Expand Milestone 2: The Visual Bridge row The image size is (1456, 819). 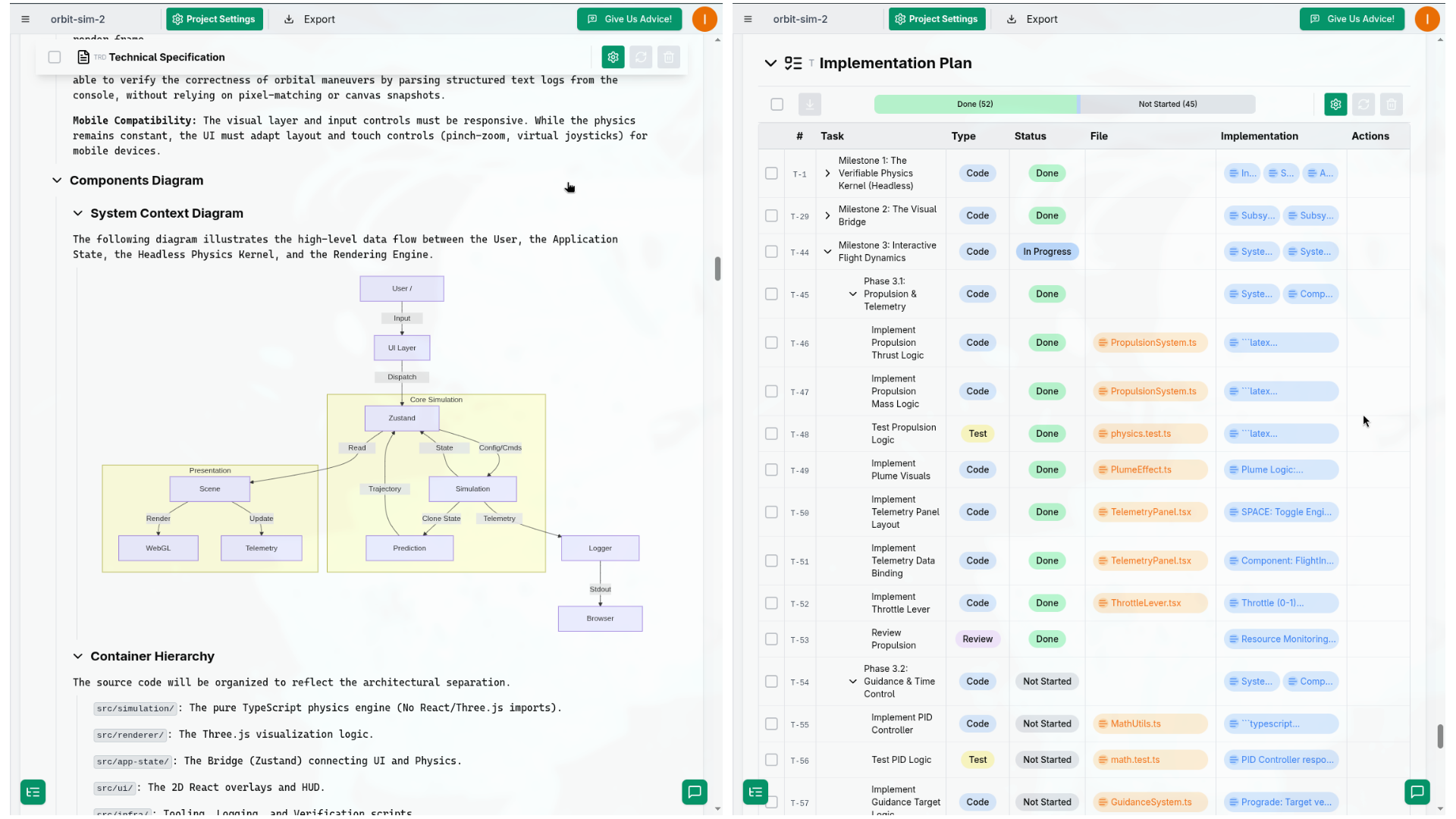point(827,215)
